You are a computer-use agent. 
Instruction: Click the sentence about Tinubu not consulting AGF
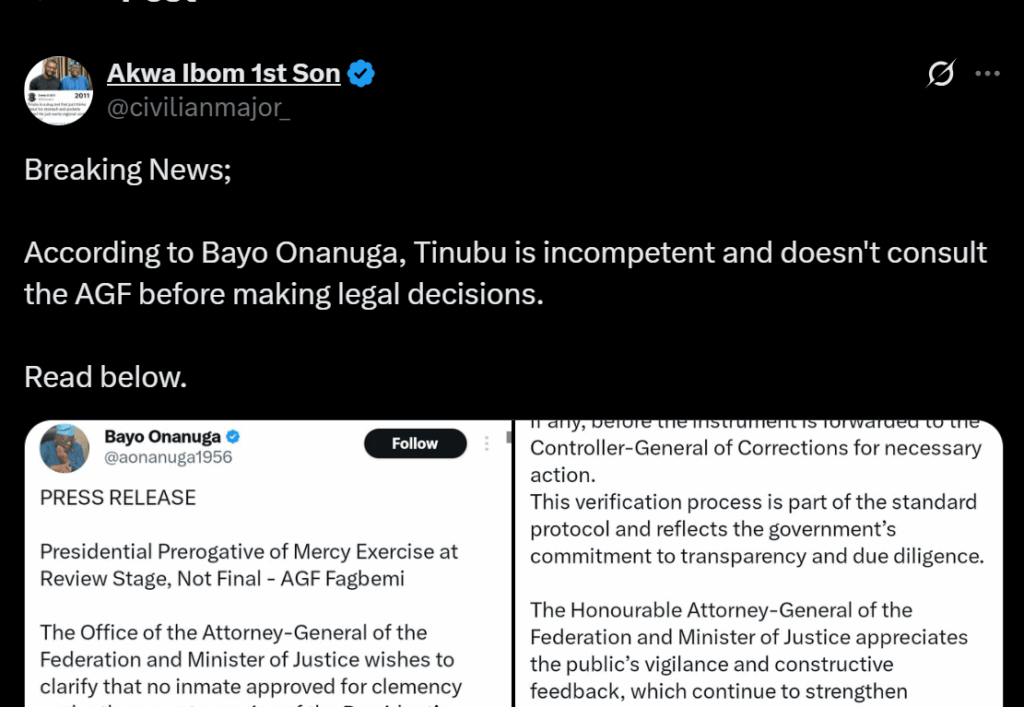[505, 273]
